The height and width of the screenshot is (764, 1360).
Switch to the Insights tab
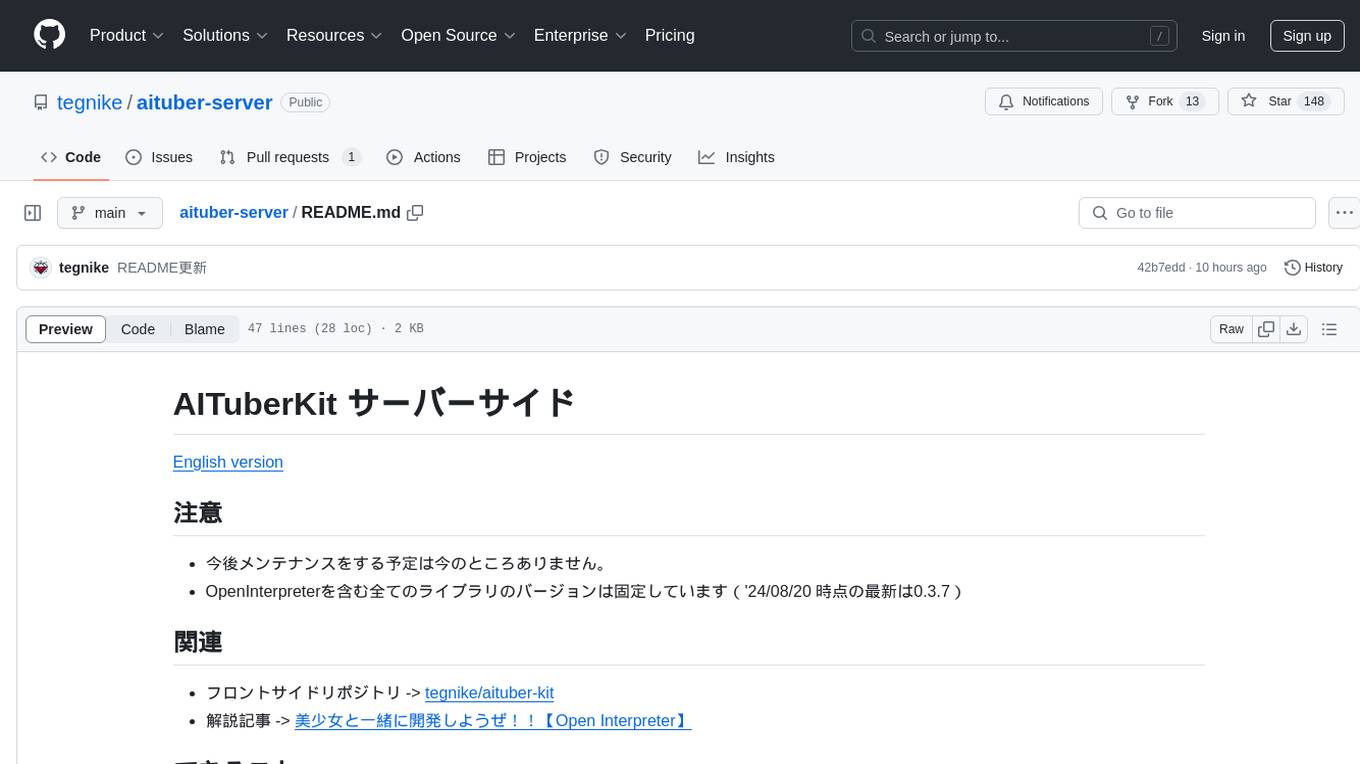tap(736, 157)
